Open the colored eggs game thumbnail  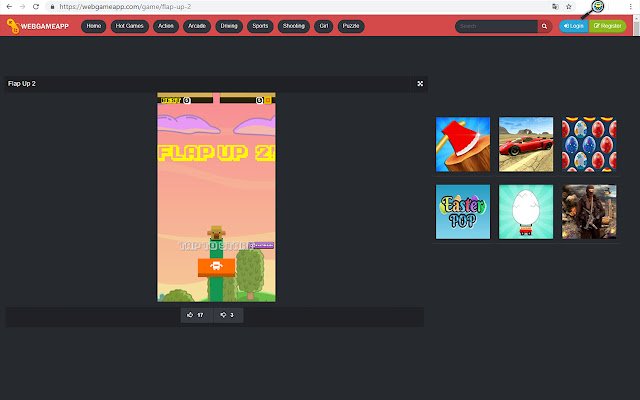[589, 144]
